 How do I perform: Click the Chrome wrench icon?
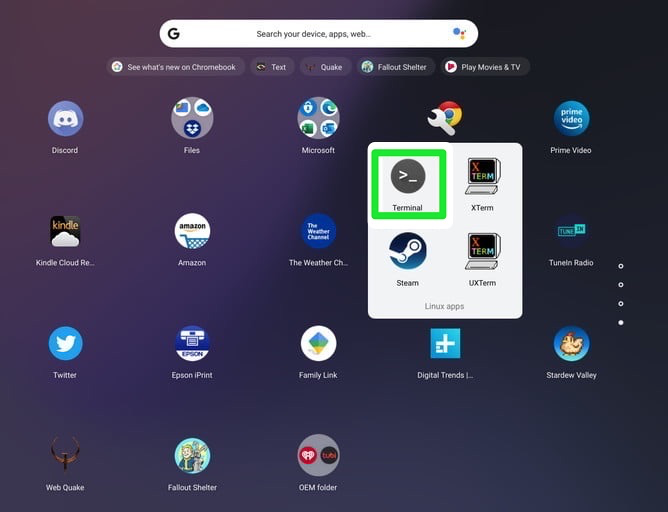click(x=445, y=118)
